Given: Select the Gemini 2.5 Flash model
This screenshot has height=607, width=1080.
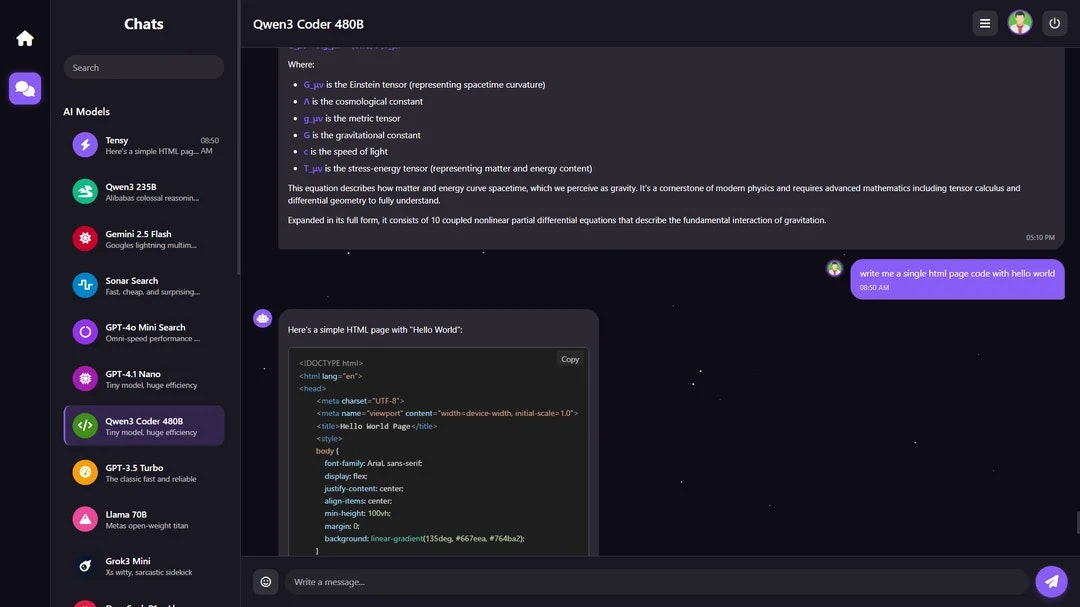Looking at the screenshot, I should point(84,238).
